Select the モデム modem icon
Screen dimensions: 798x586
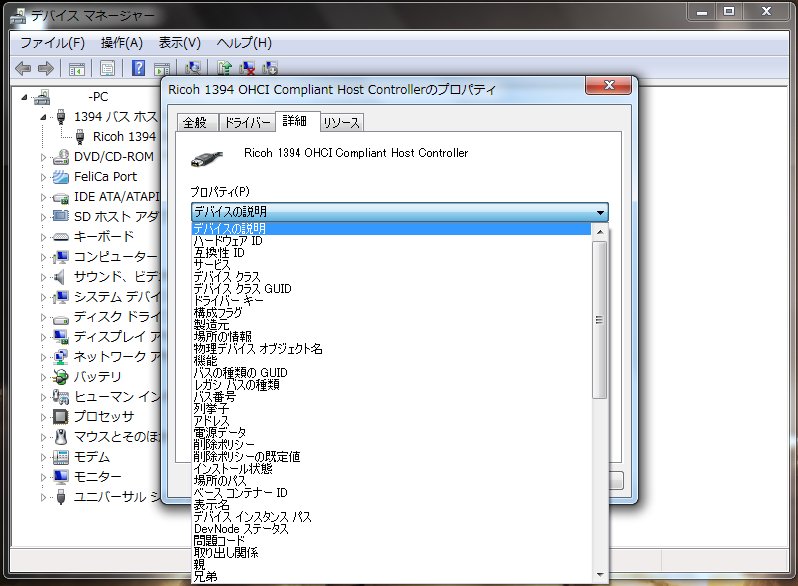[x=61, y=457]
